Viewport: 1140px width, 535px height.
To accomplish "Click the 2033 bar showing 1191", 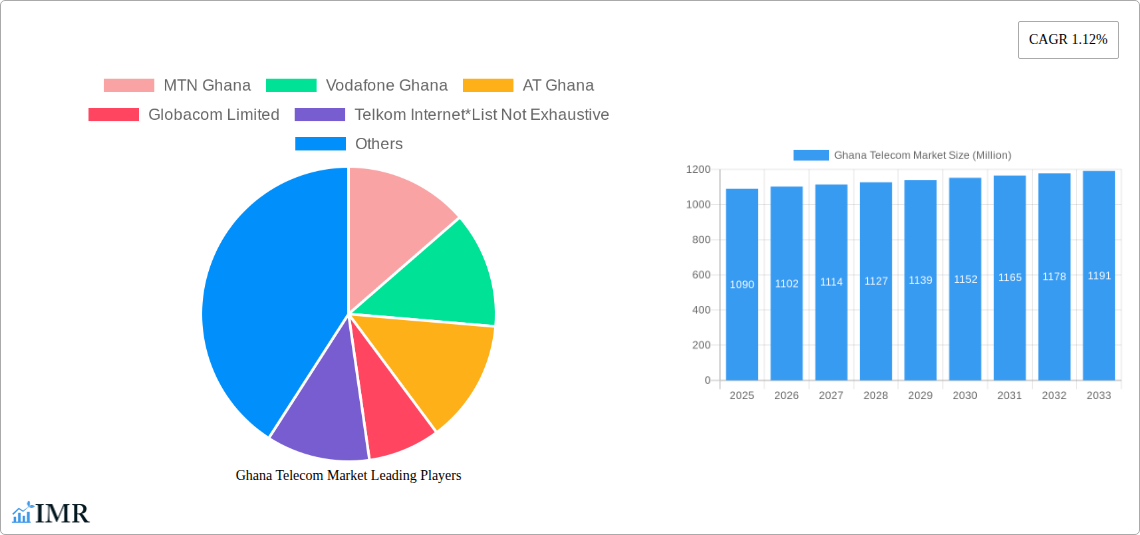I will [x=1099, y=275].
